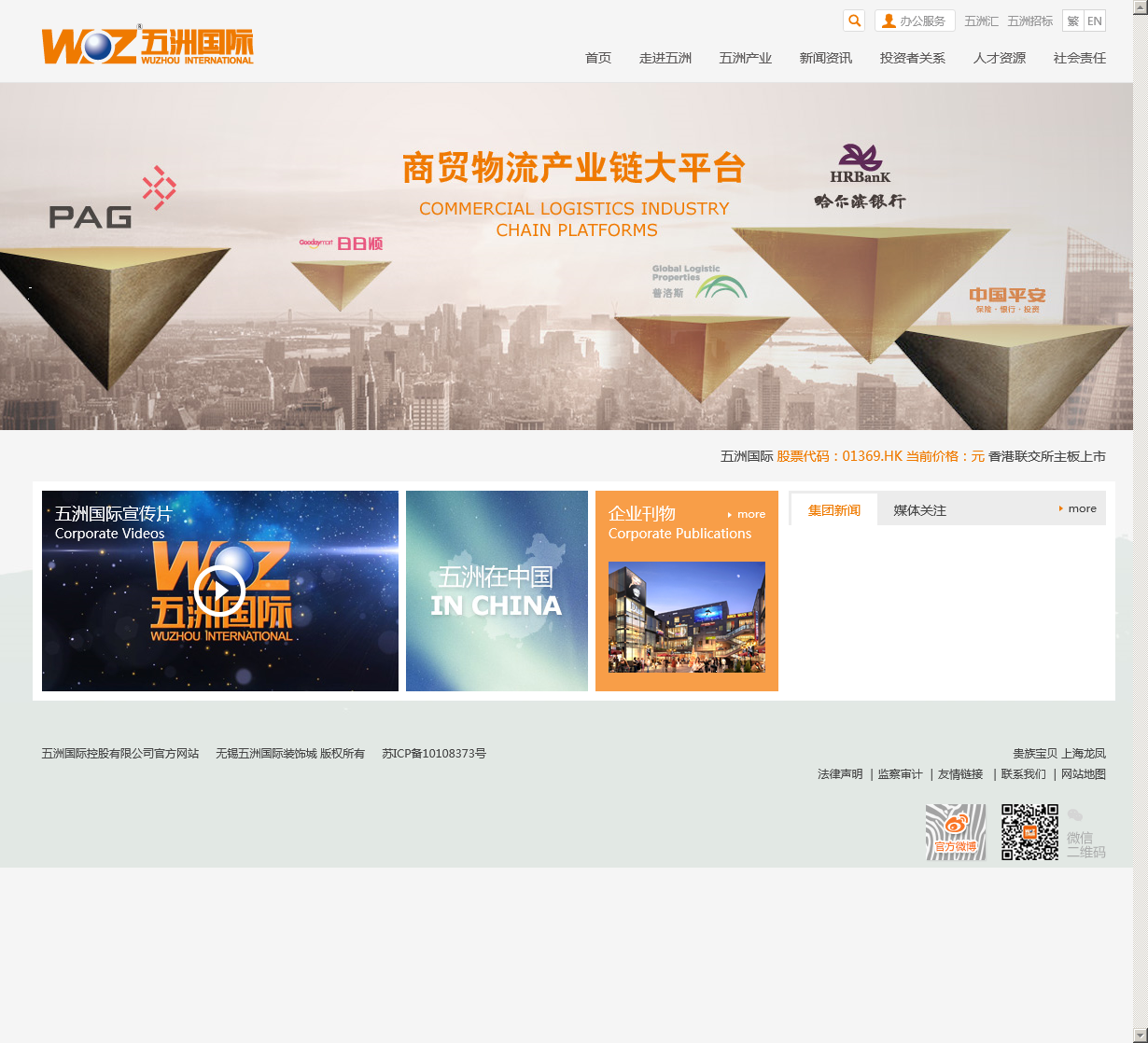Image resolution: width=1148 pixels, height=1043 pixels.
Task: Play the corporate video
Action: pyautogui.click(x=220, y=591)
